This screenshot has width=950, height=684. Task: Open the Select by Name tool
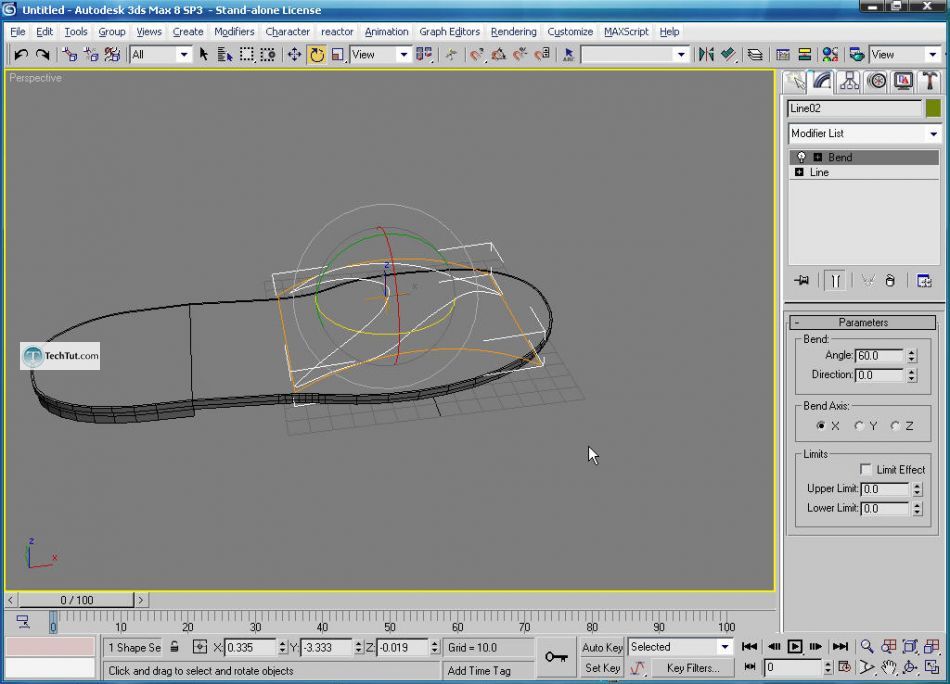coord(225,55)
